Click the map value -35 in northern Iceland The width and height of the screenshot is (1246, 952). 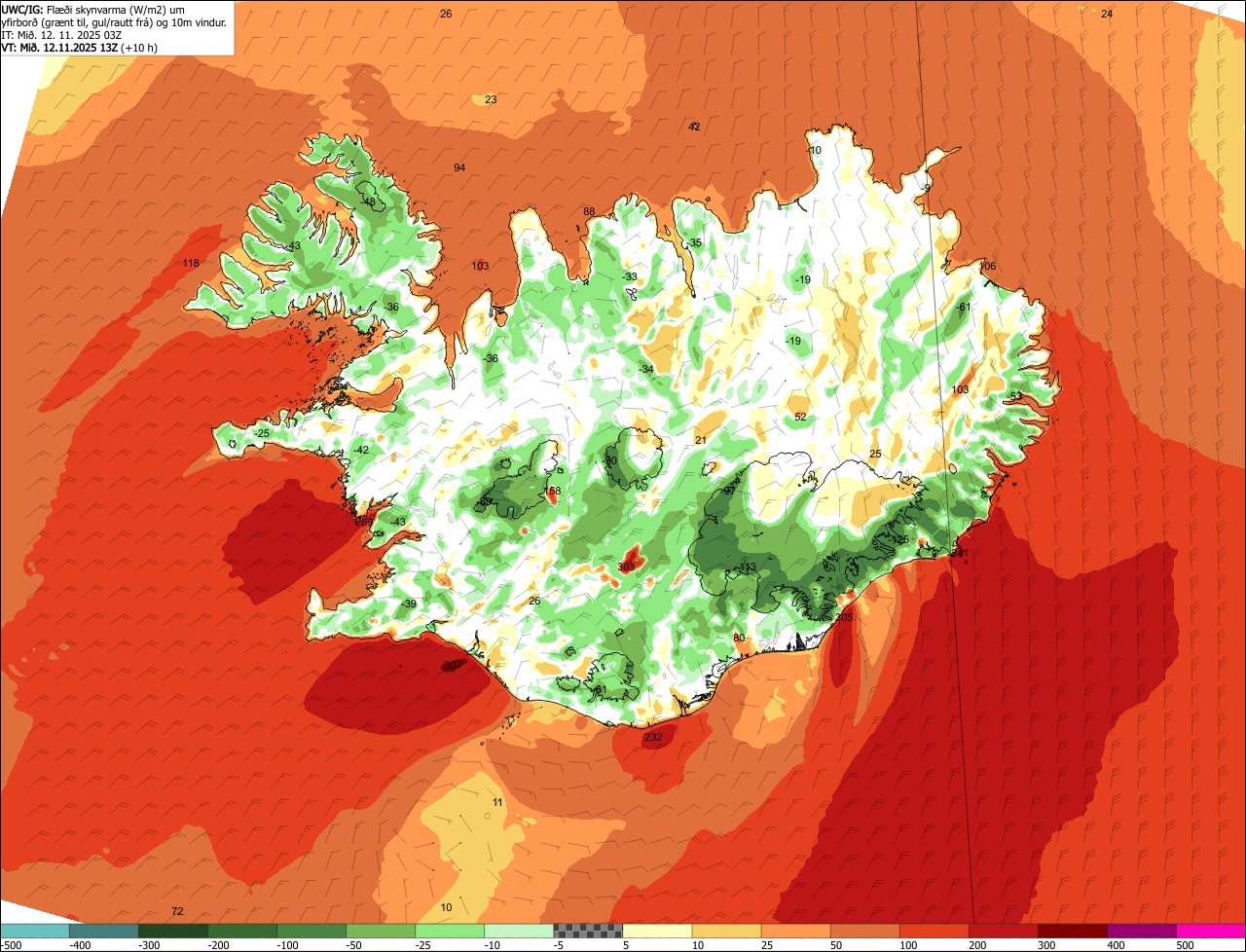(x=694, y=243)
